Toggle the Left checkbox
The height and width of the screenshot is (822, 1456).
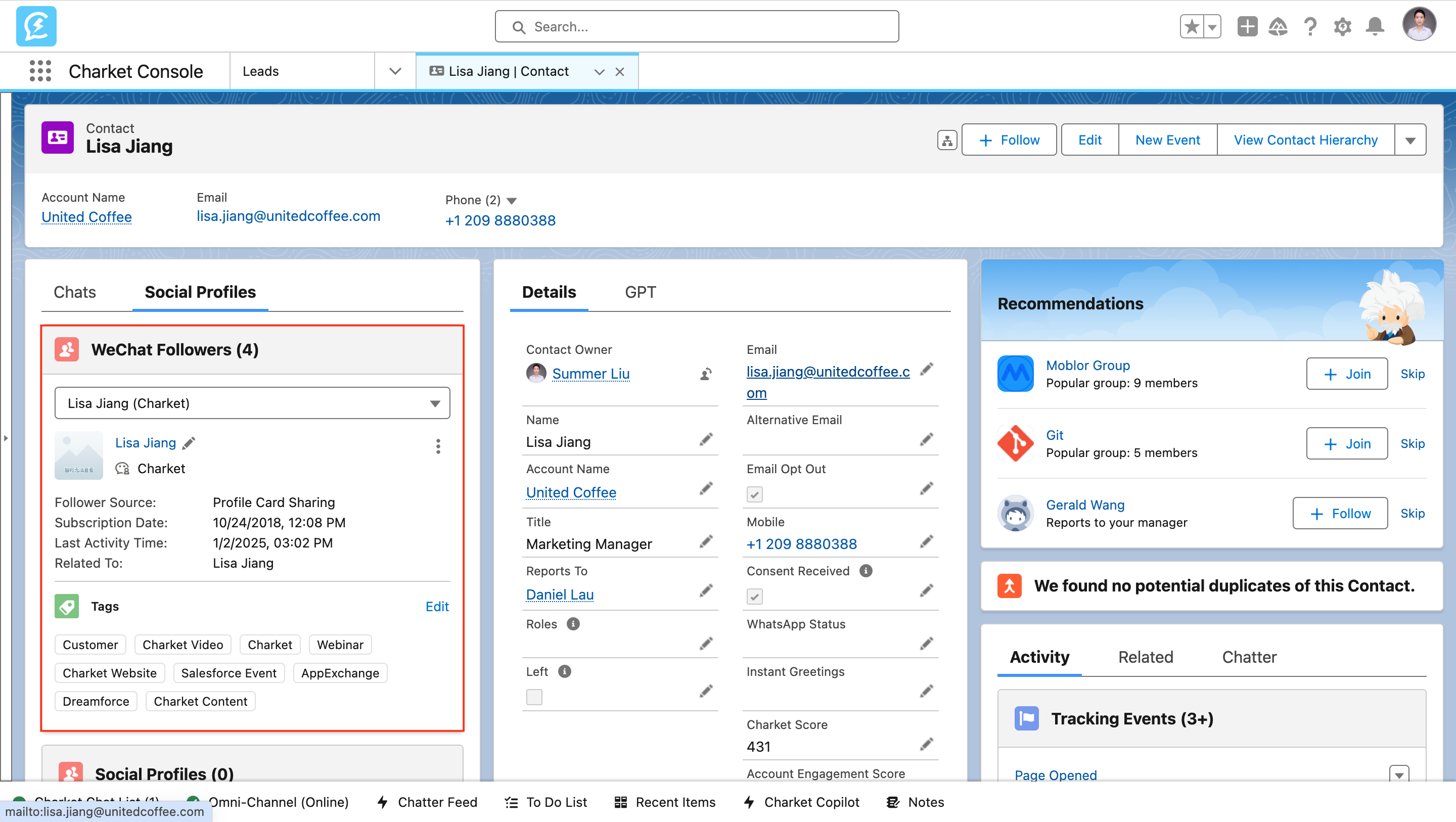tap(534, 697)
